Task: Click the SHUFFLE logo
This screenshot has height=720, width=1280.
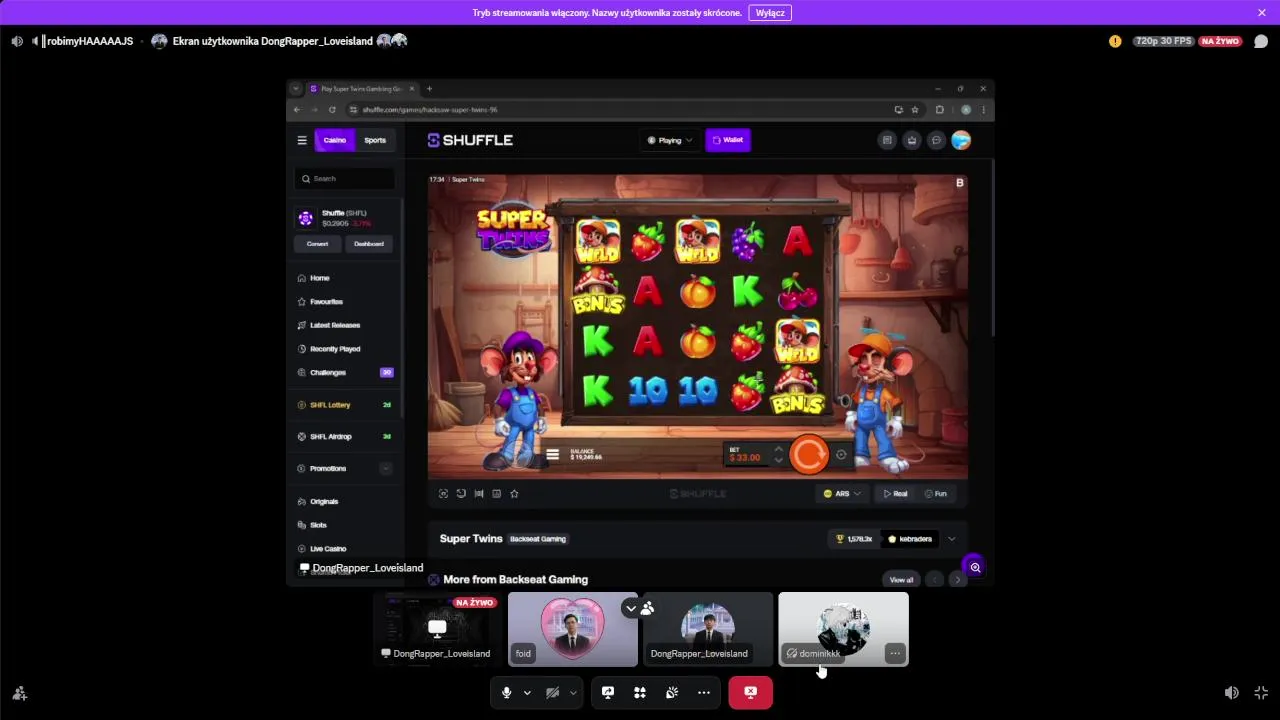Action: click(470, 140)
